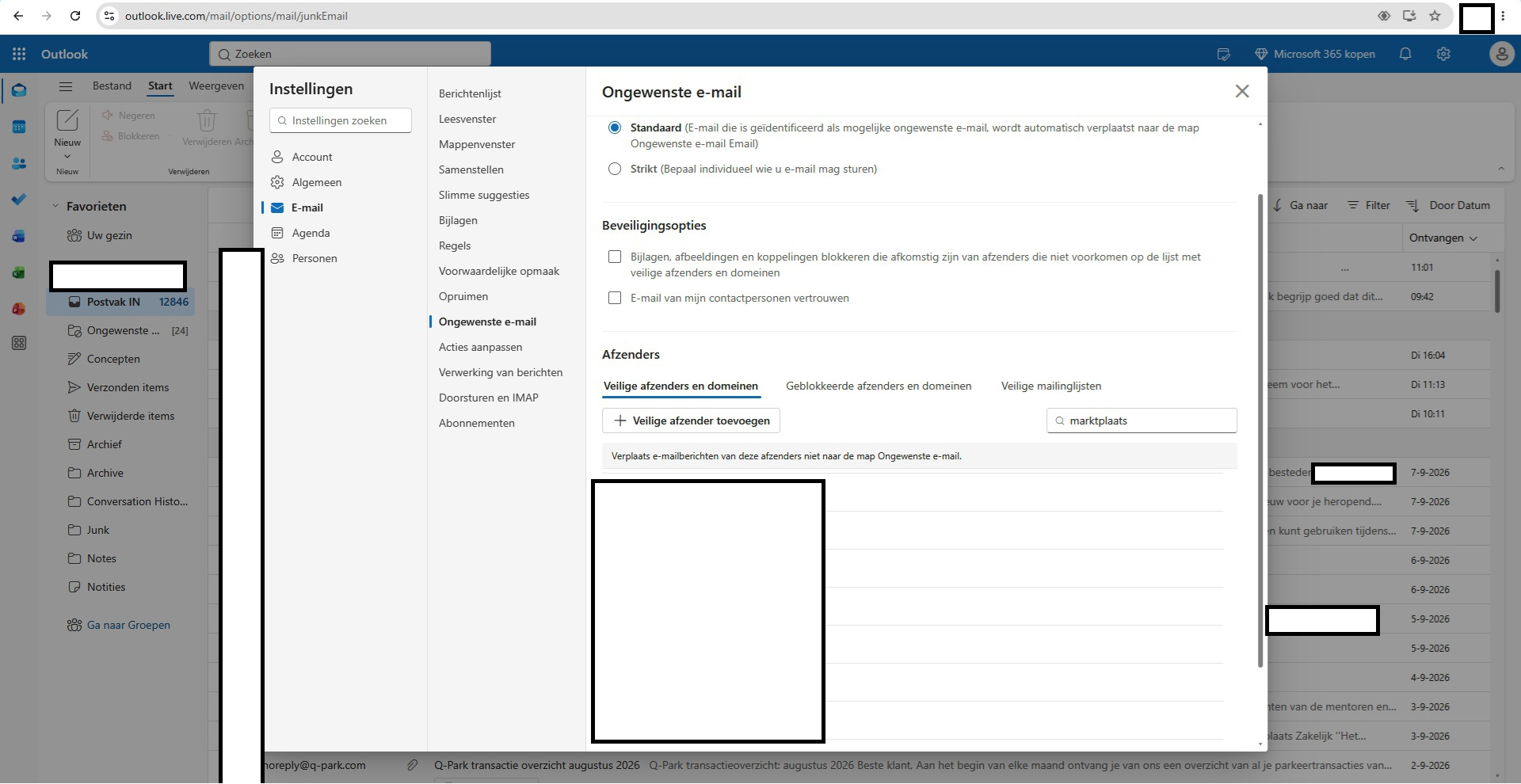The height and width of the screenshot is (784, 1521).
Task: Open Regels in settings menu
Action: pyautogui.click(x=455, y=245)
